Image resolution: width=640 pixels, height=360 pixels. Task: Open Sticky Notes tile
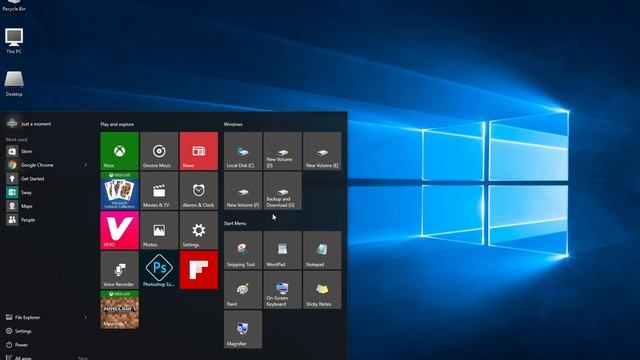tap(322, 289)
